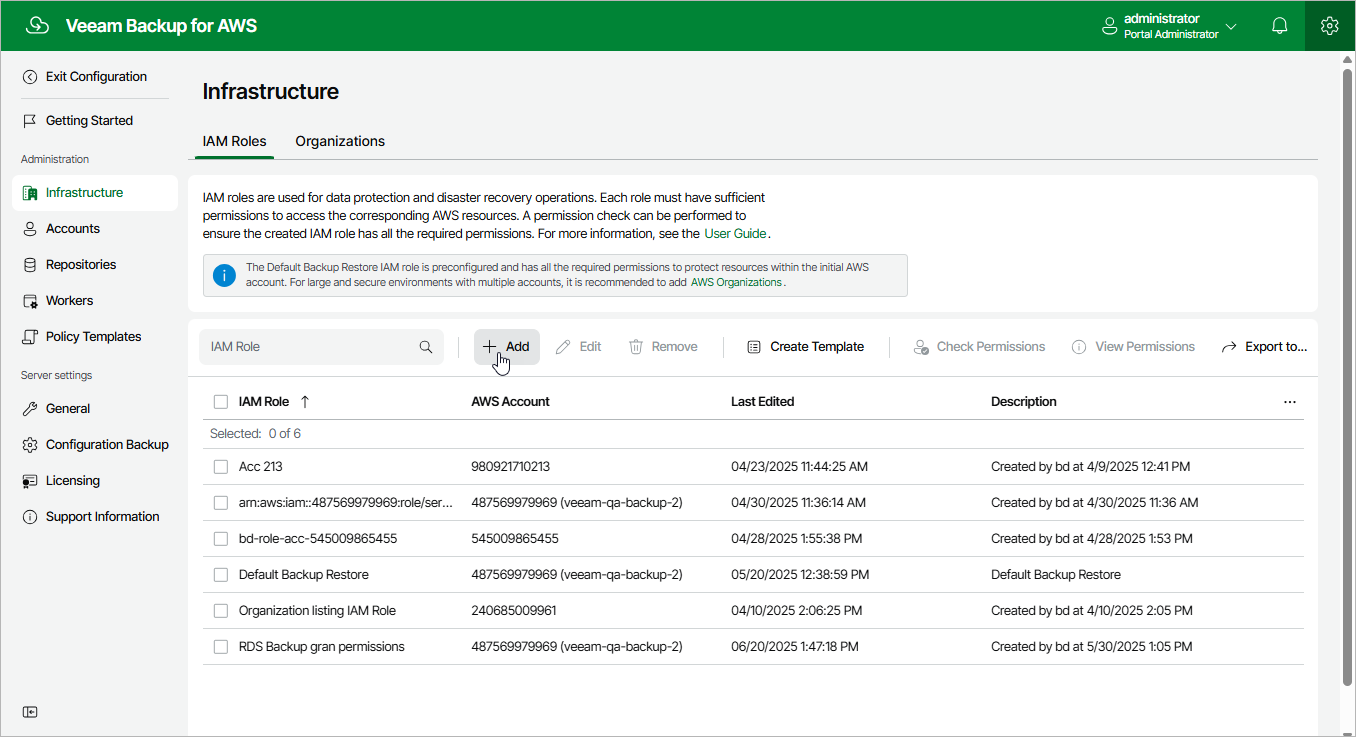
Task: Click the search magnifier in IAM Role field
Action: [426, 347]
